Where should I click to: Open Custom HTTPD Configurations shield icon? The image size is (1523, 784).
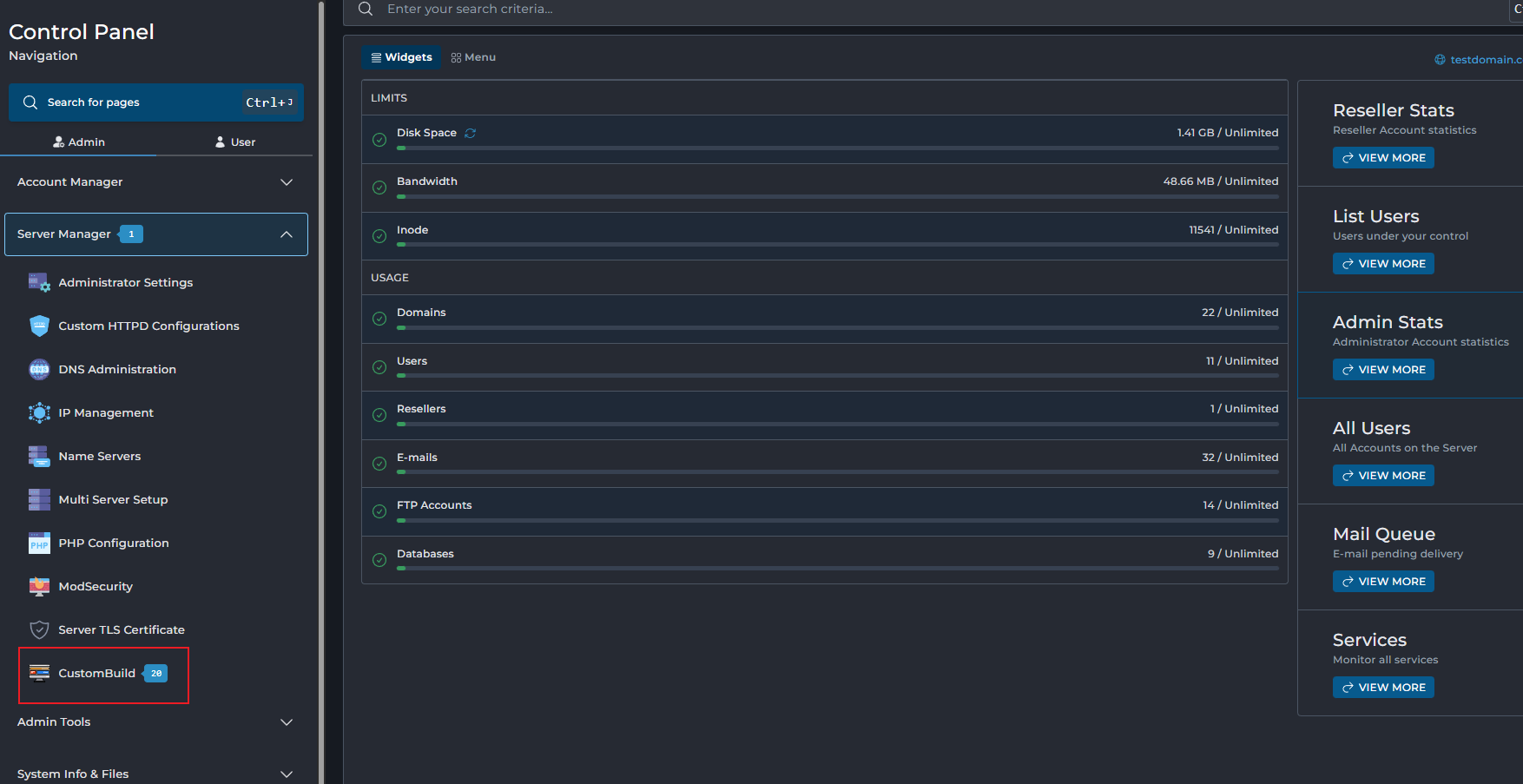pyautogui.click(x=39, y=326)
